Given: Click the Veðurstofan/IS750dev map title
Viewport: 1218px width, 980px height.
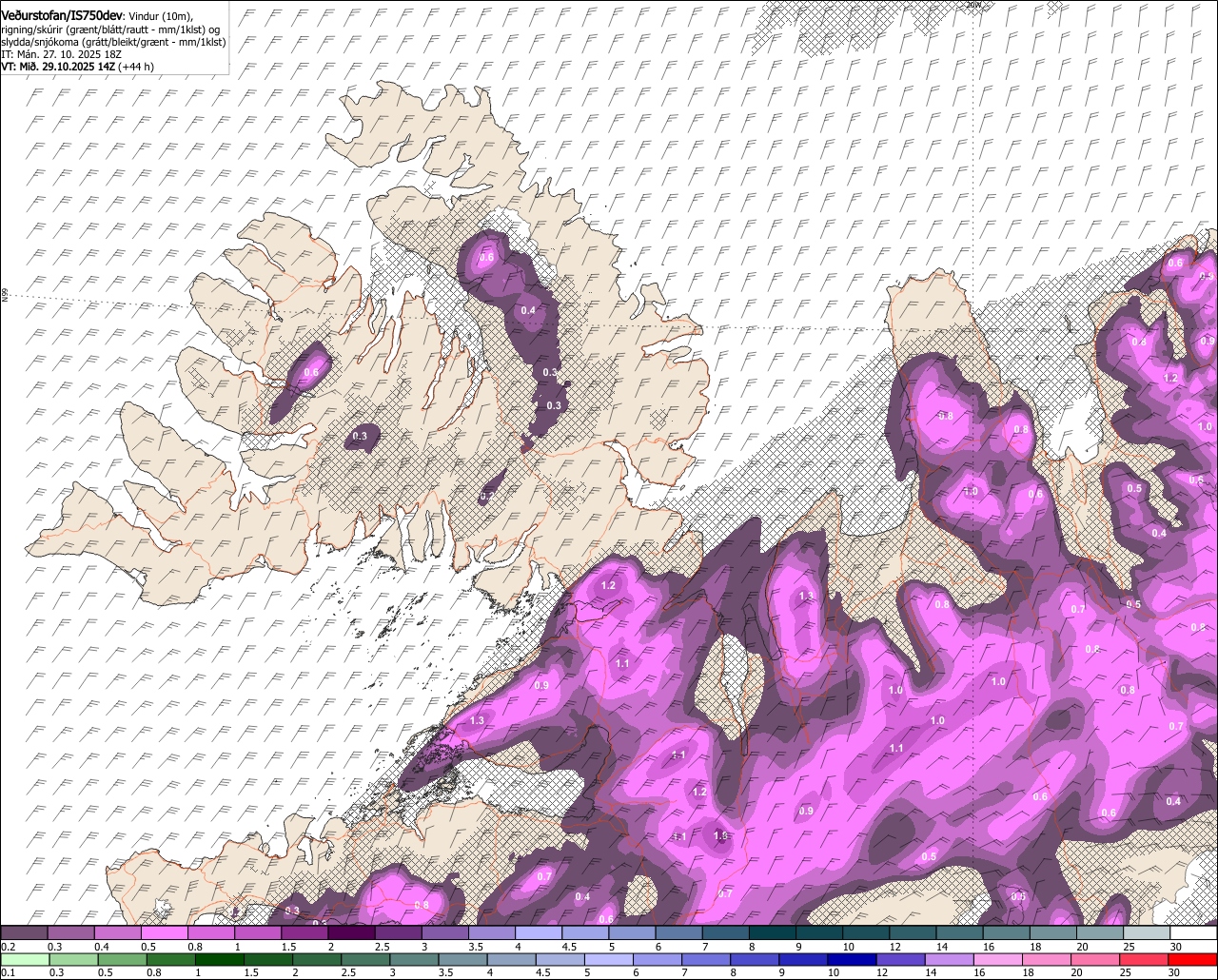Looking at the screenshot, I should coord(62,15).
